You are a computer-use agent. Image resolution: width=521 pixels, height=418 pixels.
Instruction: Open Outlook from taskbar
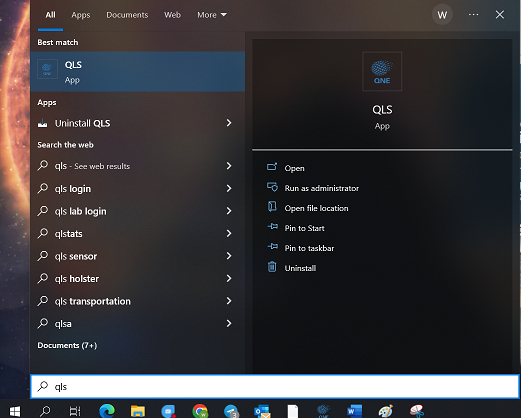[262, 411]
